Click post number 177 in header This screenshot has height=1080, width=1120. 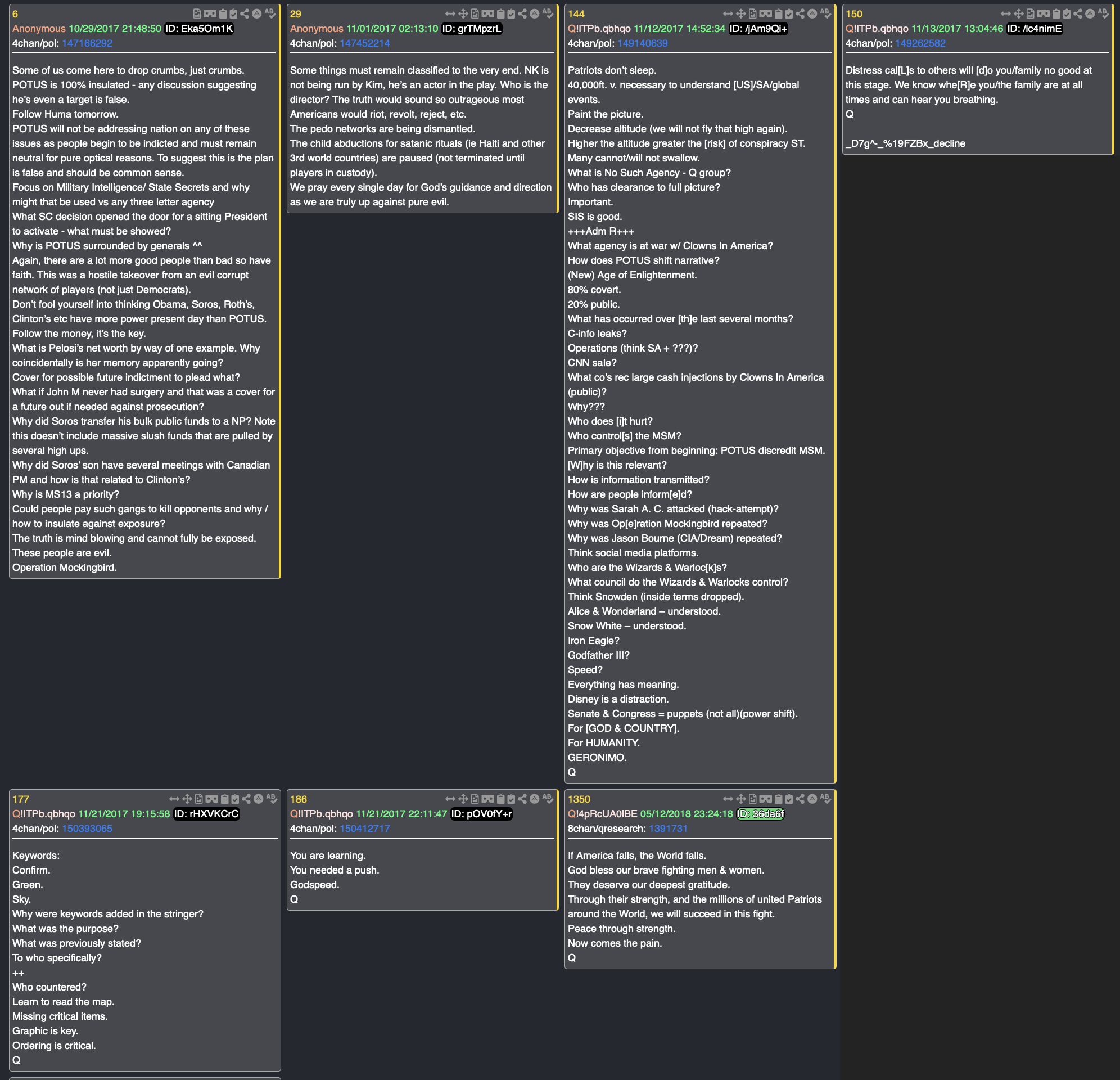(21, 799)
